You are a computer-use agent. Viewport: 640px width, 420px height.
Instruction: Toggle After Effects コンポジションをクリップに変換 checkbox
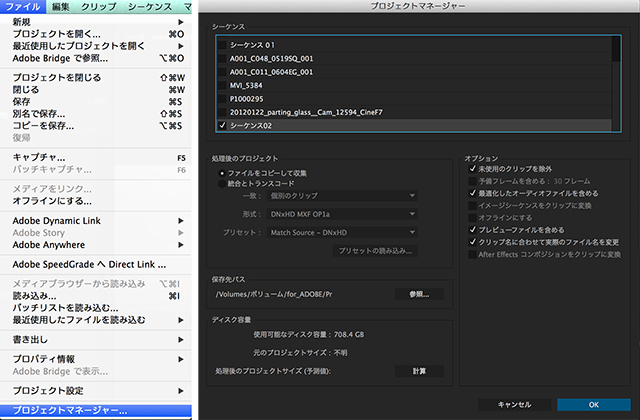[473, 254]
